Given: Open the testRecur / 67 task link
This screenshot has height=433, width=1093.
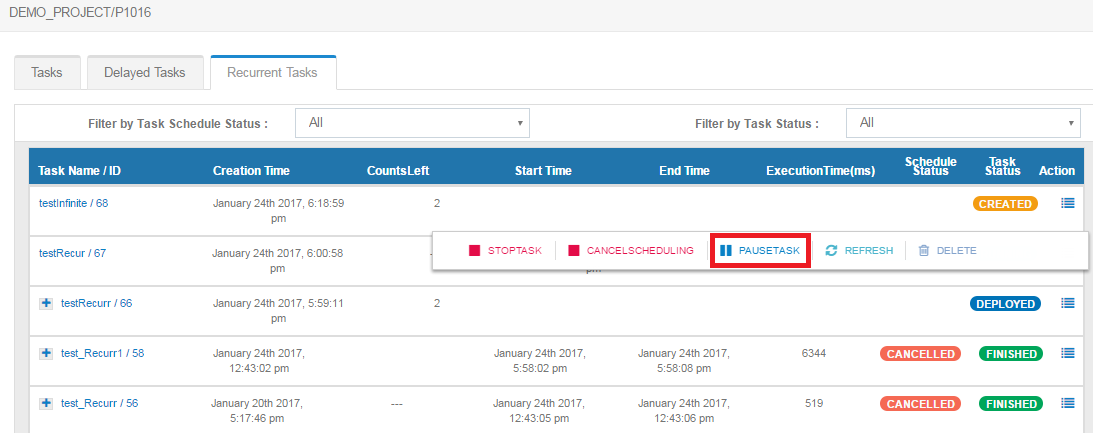Looking at the screenshot, I should (x=72, y=253).
